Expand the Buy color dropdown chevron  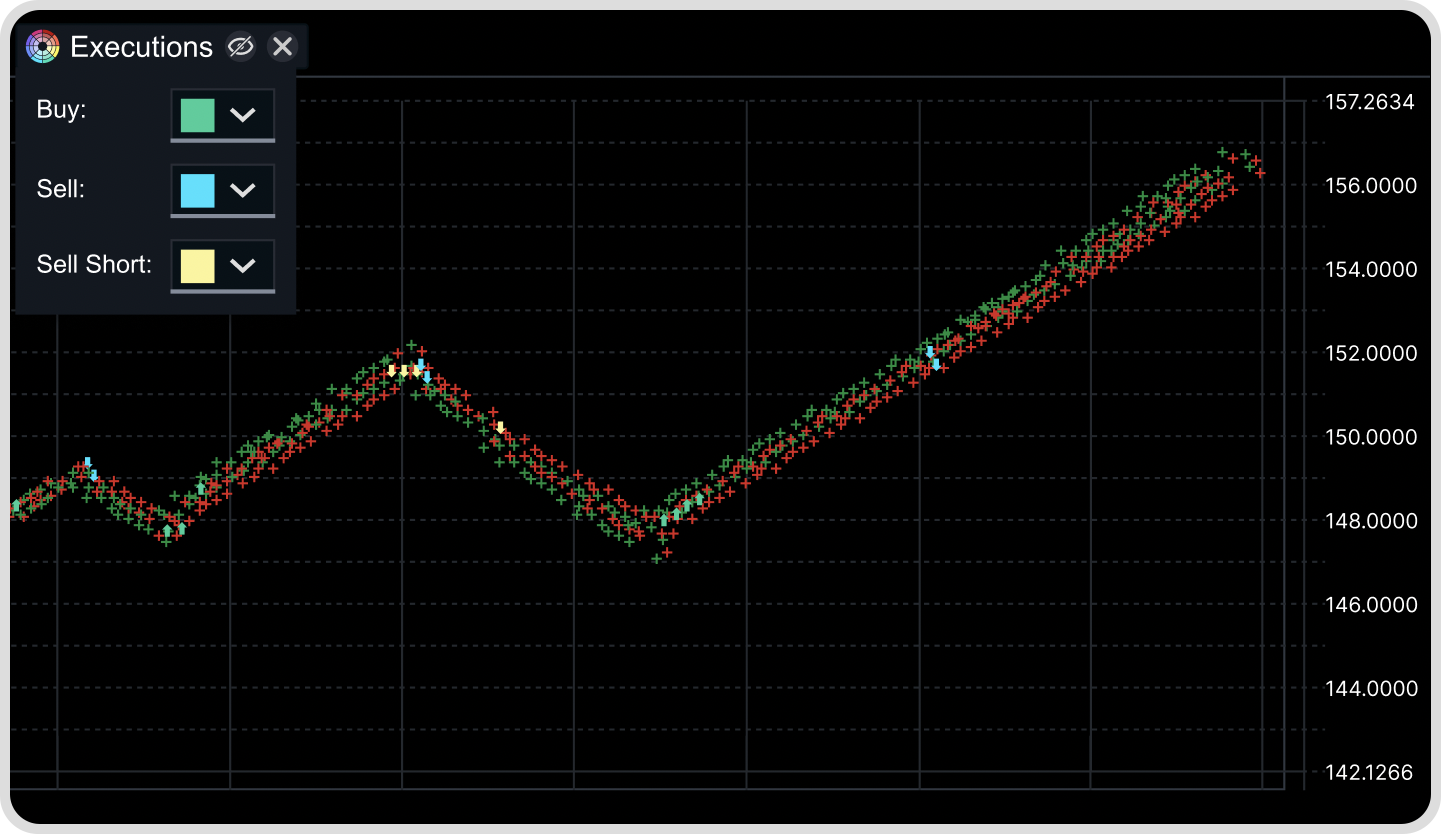tap(243, 115)
